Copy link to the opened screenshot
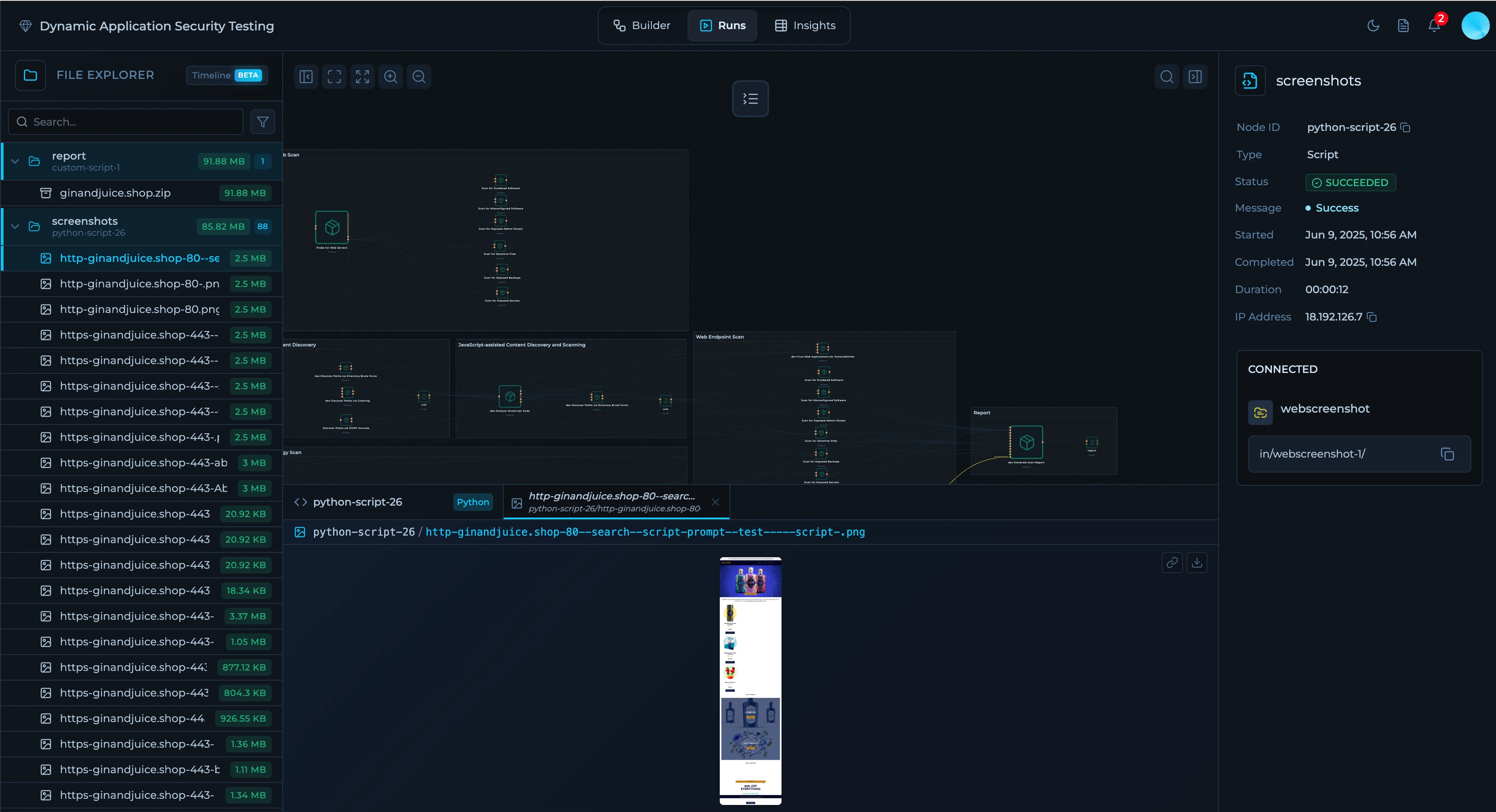1496x812 pixels. coord(1172,562)
